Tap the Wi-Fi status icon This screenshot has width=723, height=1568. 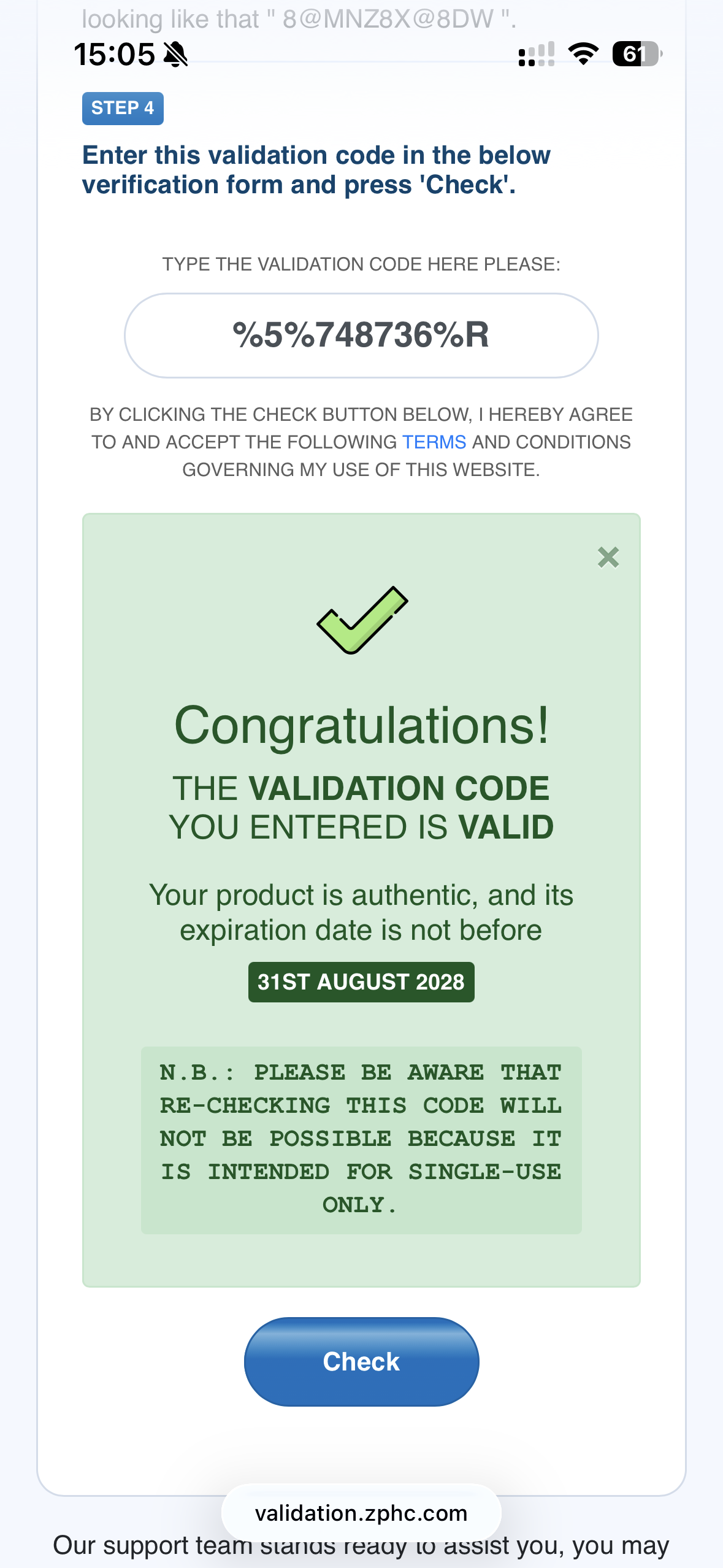point(583,54)
